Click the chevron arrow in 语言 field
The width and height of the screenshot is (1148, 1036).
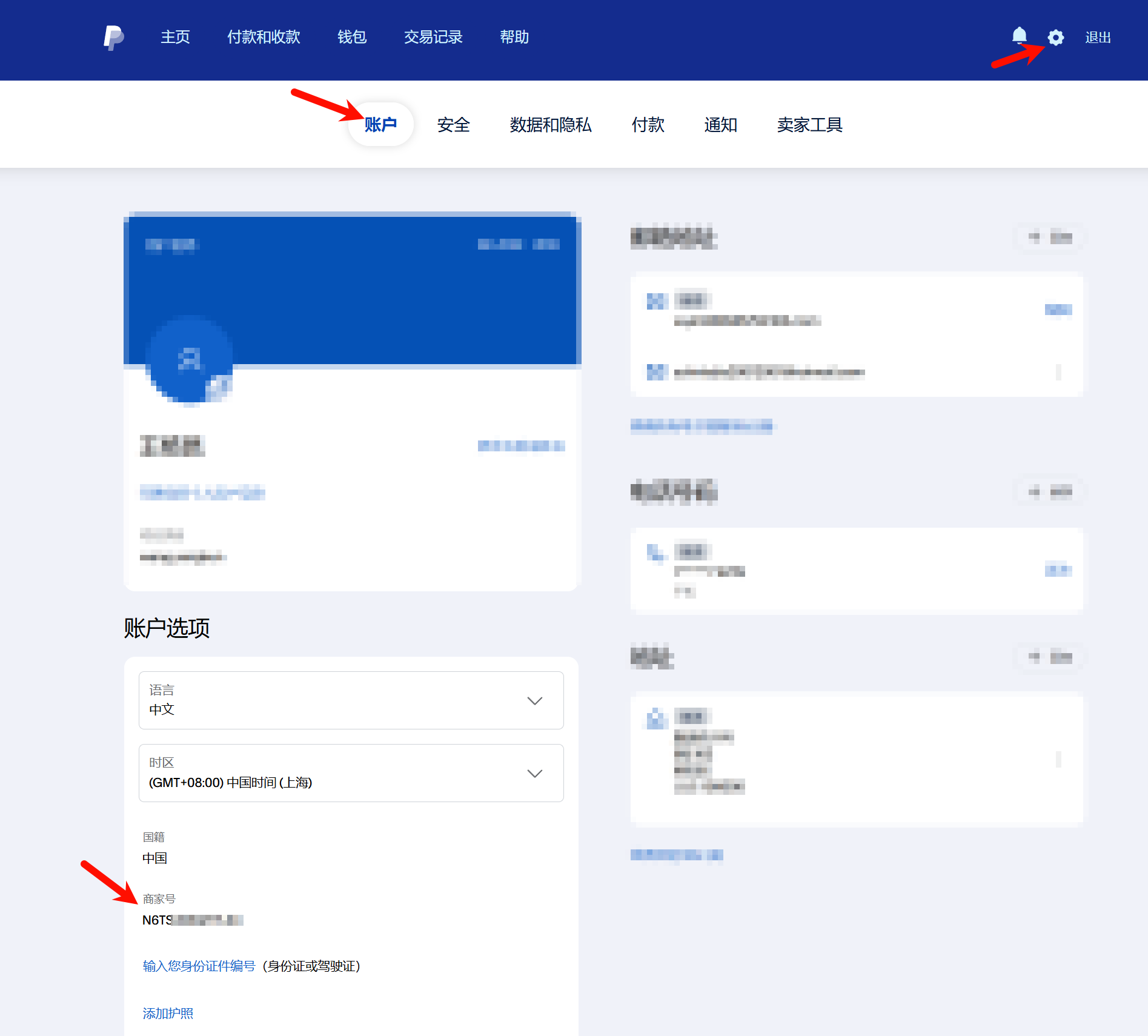[534, 701]
